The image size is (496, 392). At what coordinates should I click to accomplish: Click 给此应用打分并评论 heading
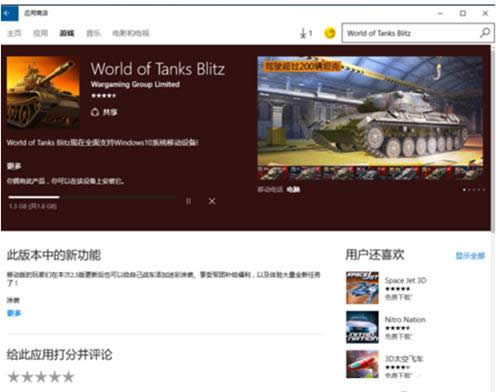pyautogui.click(x=59, y=355)
